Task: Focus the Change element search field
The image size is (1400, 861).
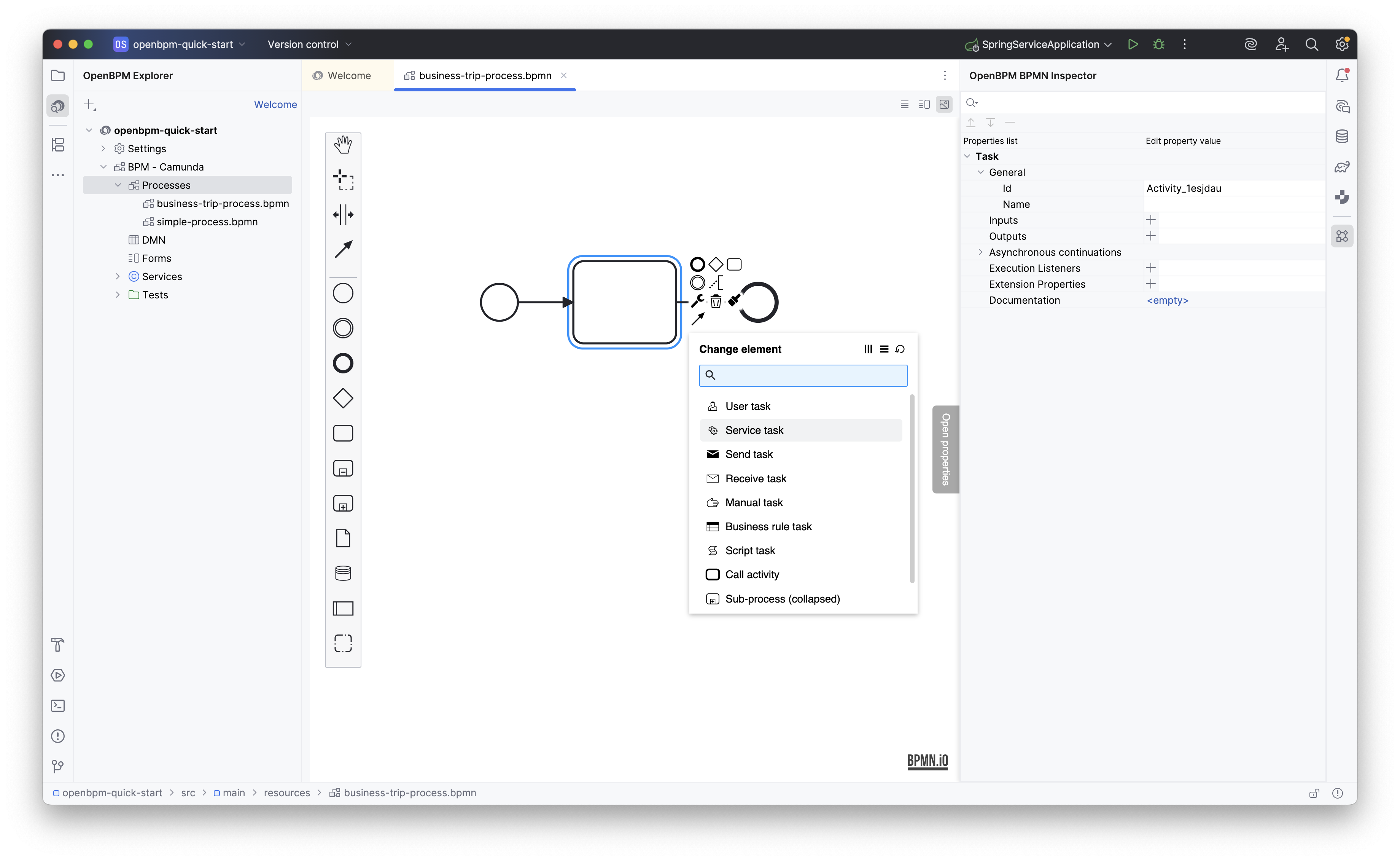Action: point(803,375)
